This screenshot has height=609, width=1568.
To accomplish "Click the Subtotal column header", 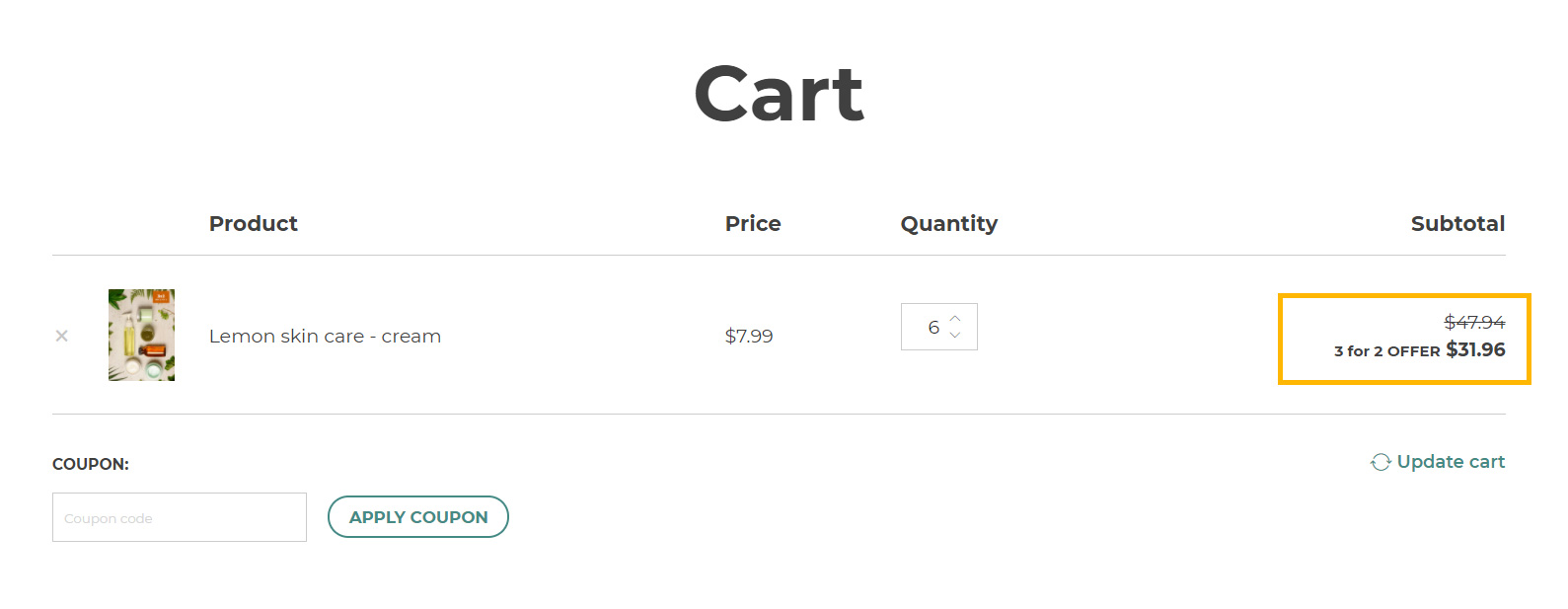I will 1457,223.
